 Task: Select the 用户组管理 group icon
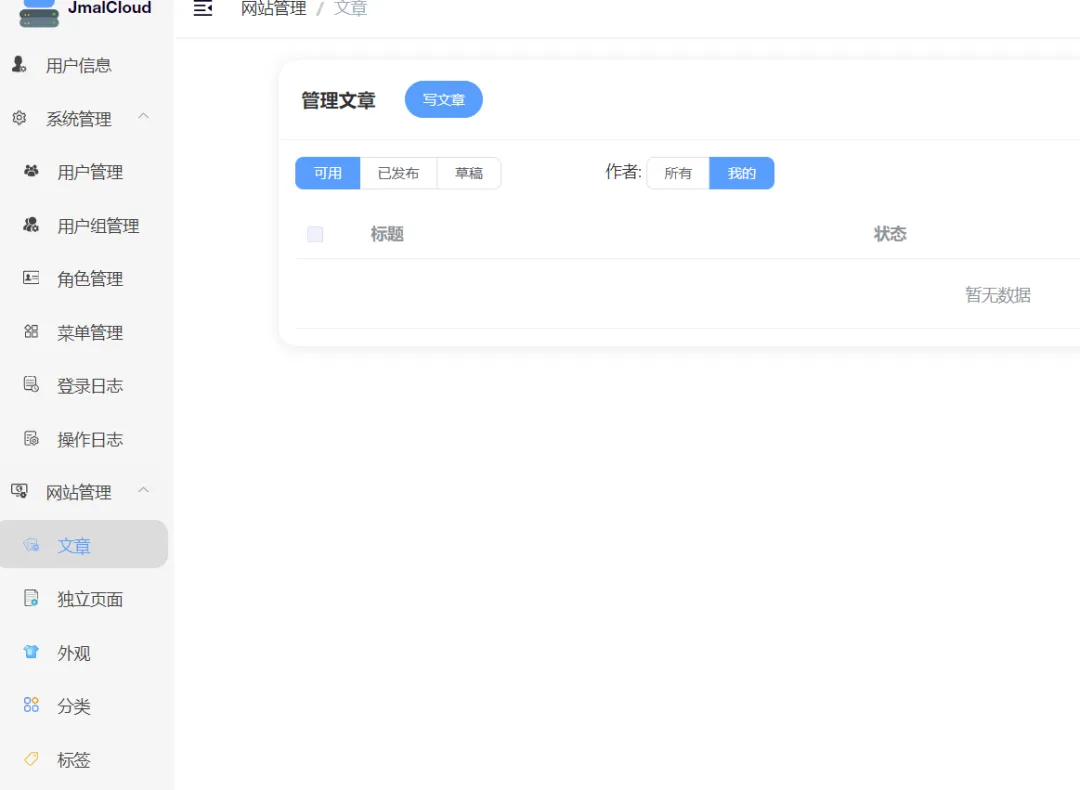(x=31, y=225)
